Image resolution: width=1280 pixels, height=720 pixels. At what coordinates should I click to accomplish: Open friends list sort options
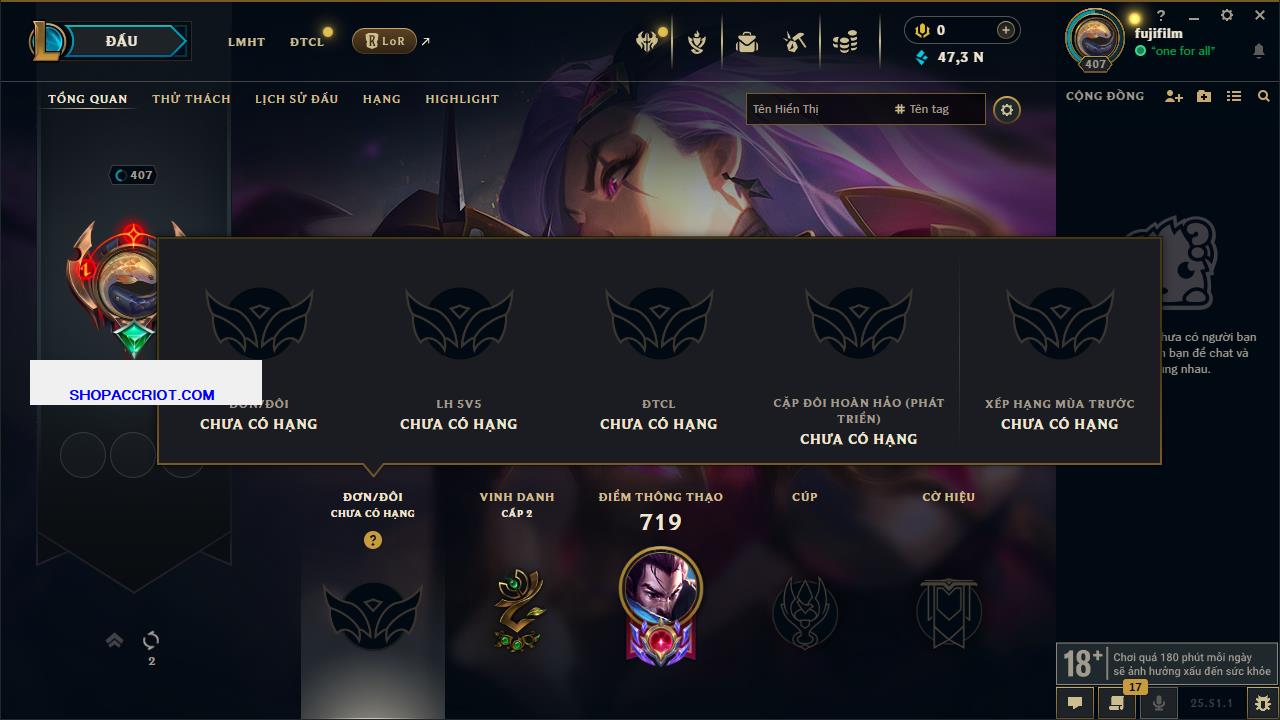(1234, 96)
